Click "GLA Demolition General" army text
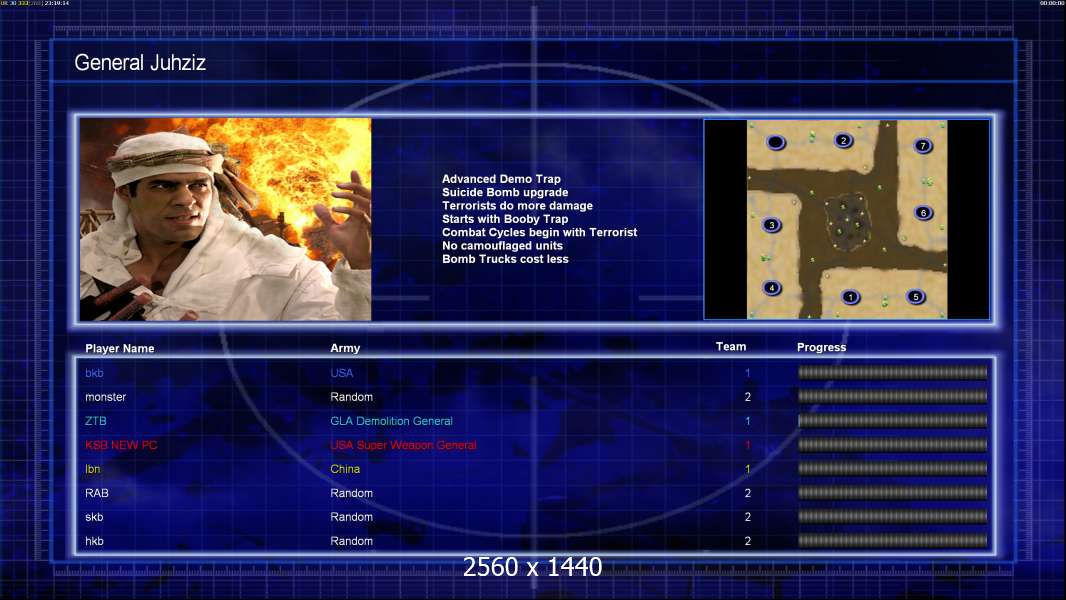 (392, 421)
